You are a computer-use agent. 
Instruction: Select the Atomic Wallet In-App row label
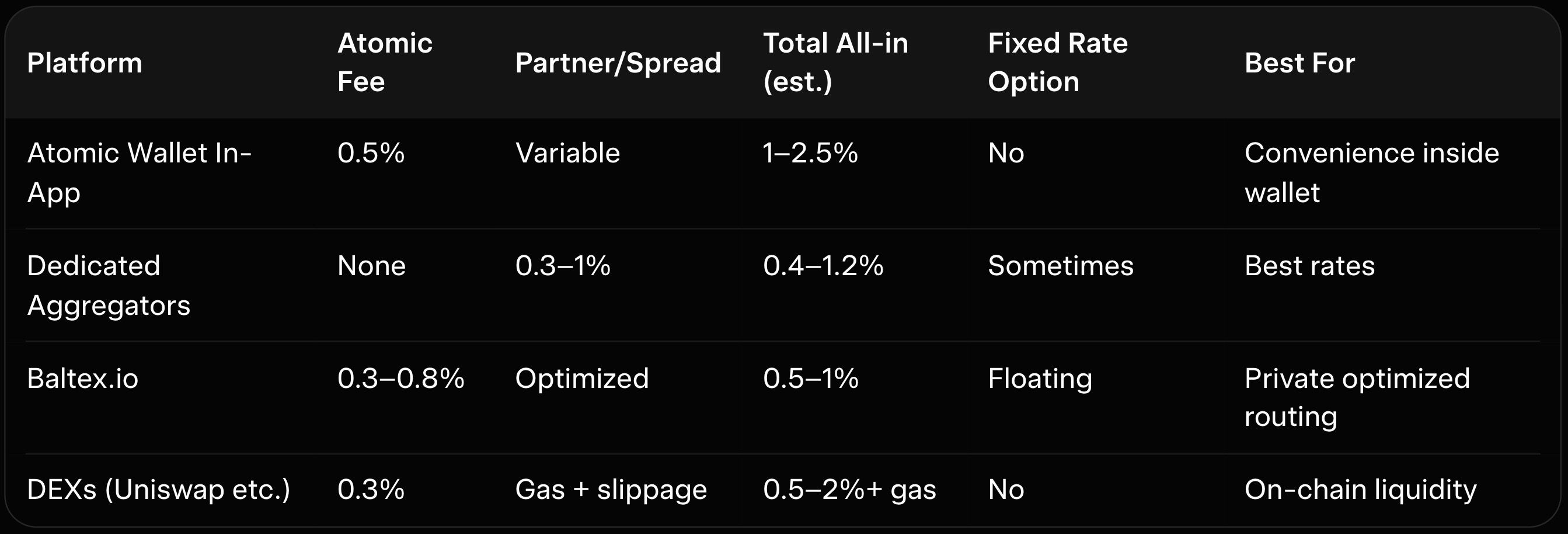click(139, 172)
